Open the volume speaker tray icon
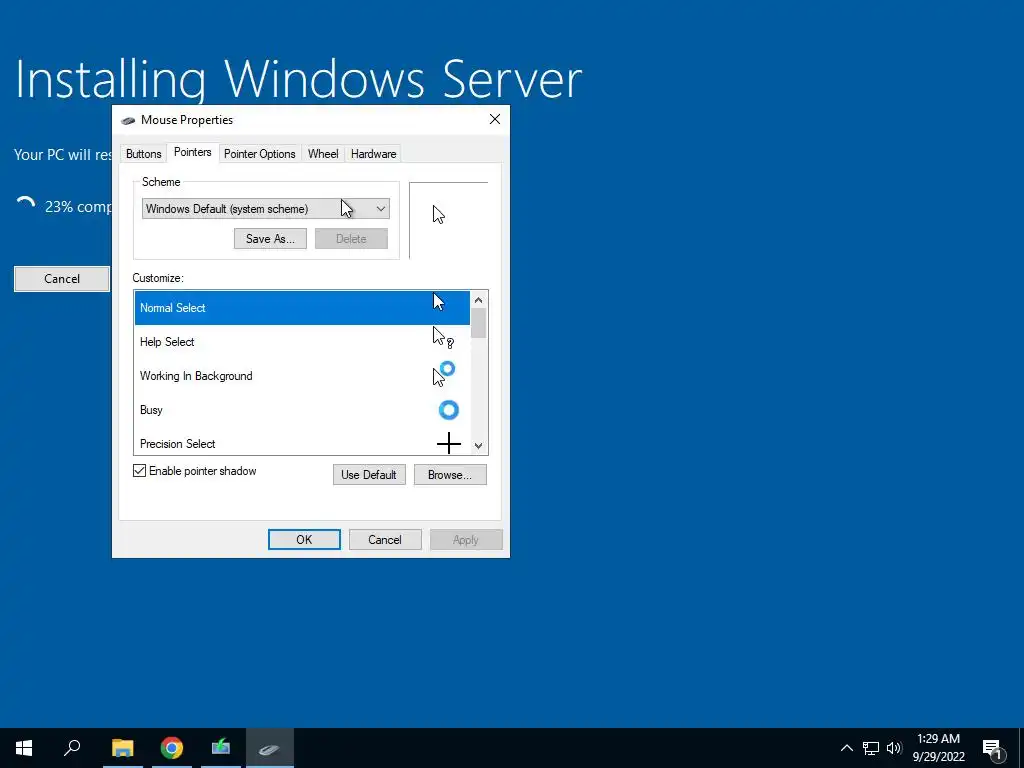This screenshot has height=768, width=1024. (894, 748)
